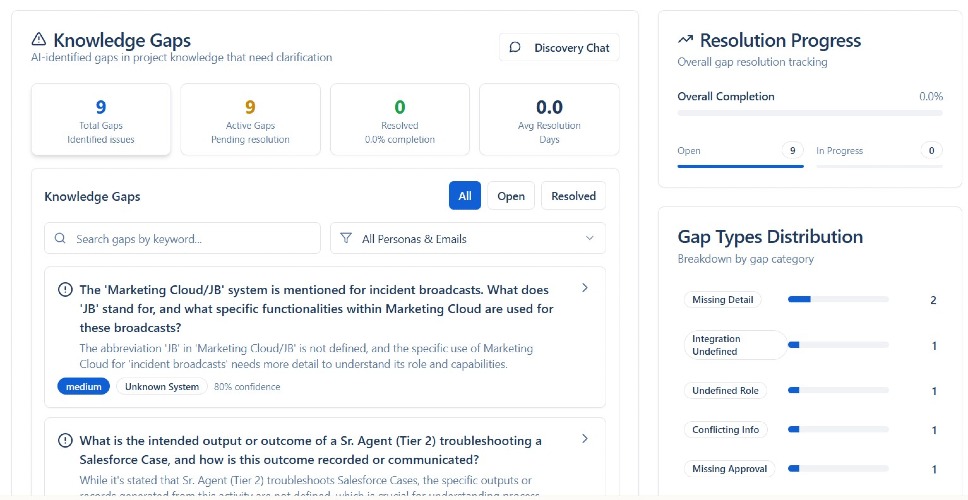Click the In Progress status bar
The width and height of the screenshot is (968, 500).
coord(879,166)
